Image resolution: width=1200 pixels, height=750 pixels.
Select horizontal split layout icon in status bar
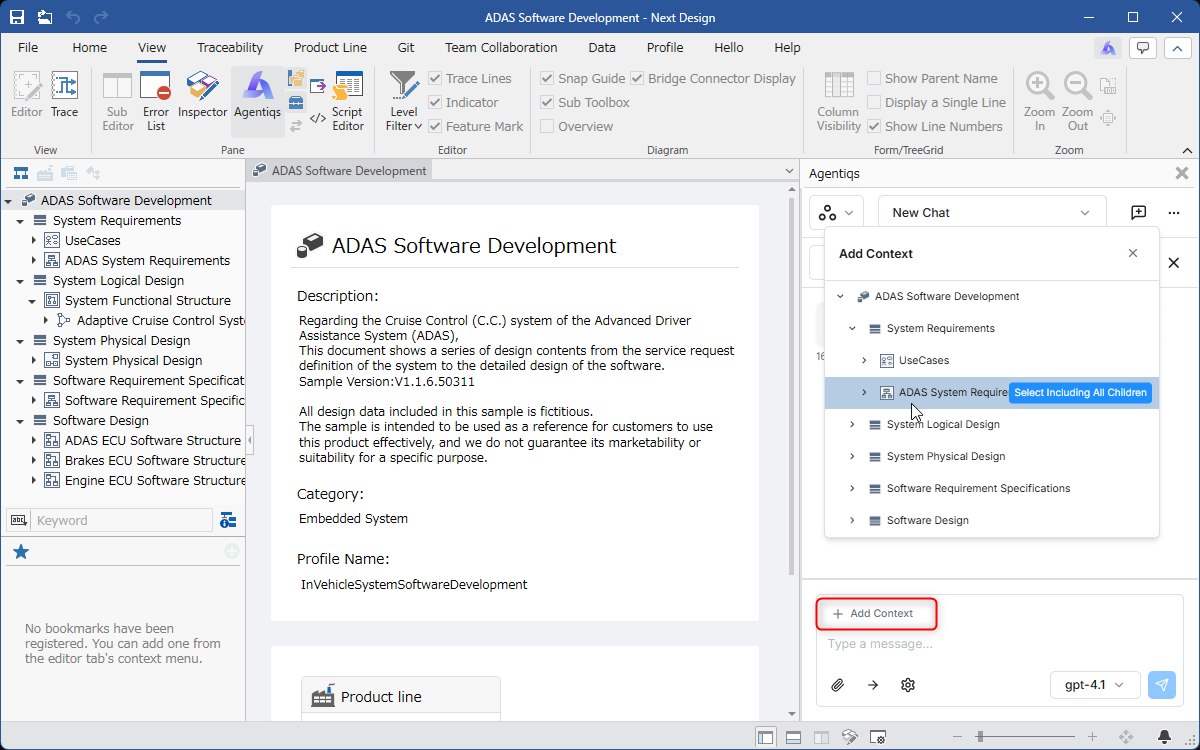coord(793,737)
